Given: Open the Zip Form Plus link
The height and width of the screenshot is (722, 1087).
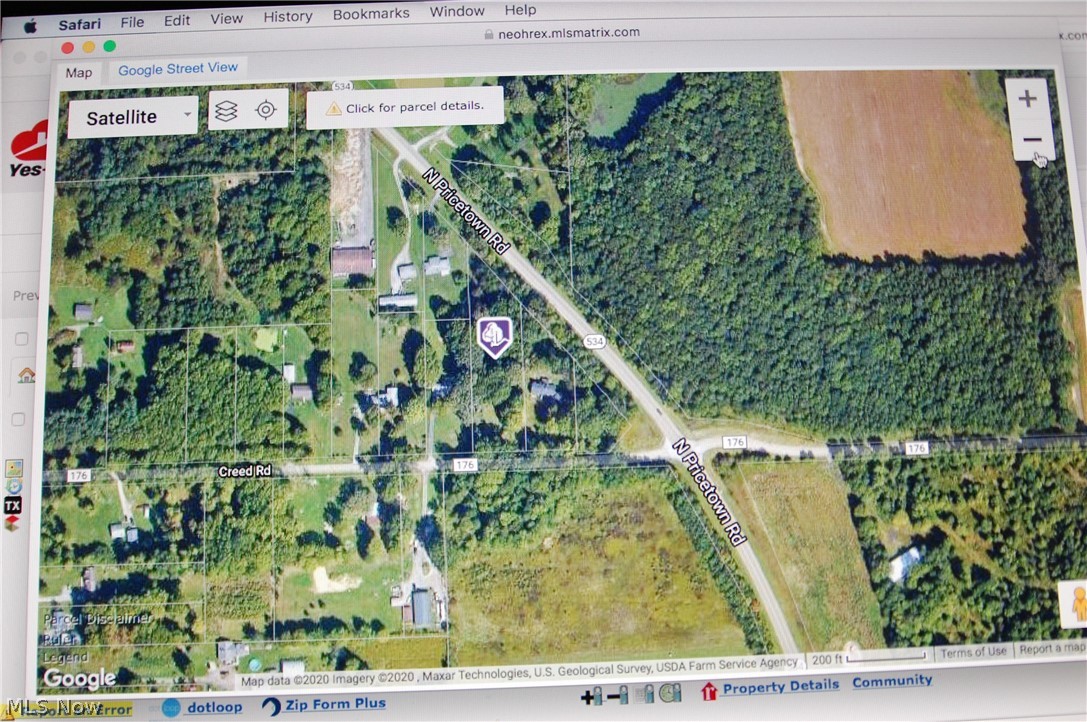Looking at the screenshot, I should (335, 704).
